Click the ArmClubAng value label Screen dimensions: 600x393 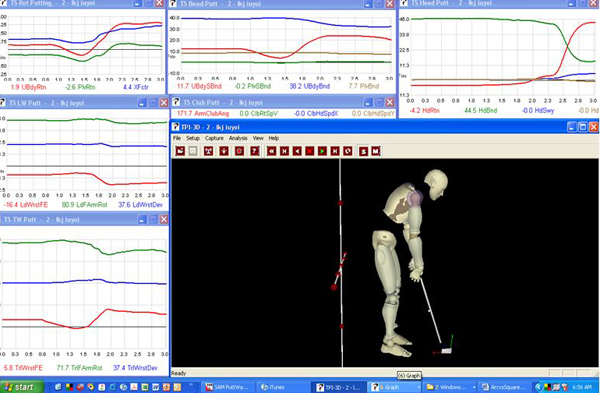coord(203,114)
